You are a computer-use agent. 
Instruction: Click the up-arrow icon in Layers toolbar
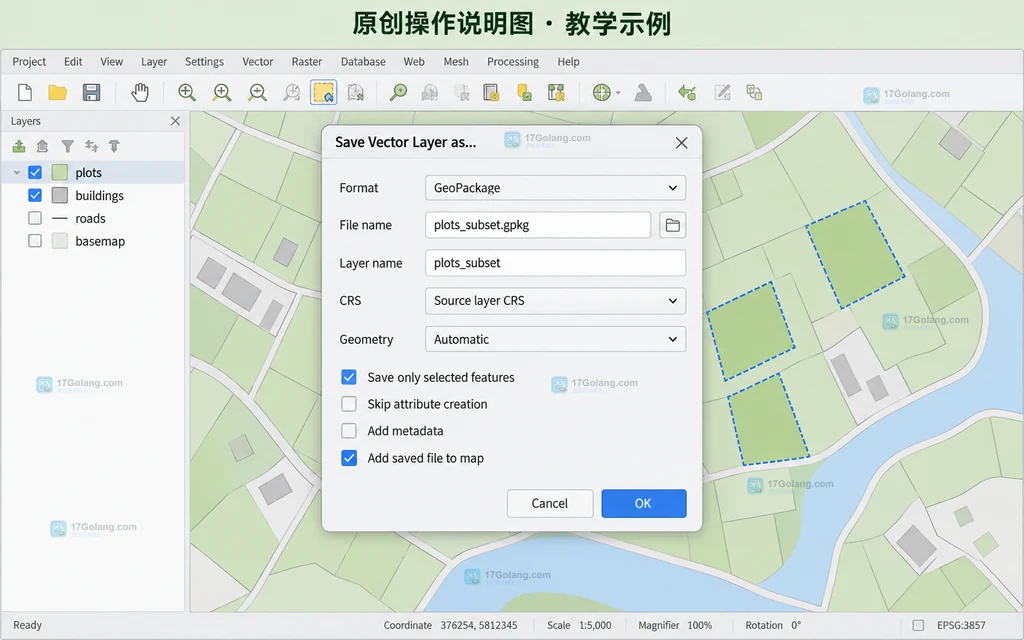114,146
